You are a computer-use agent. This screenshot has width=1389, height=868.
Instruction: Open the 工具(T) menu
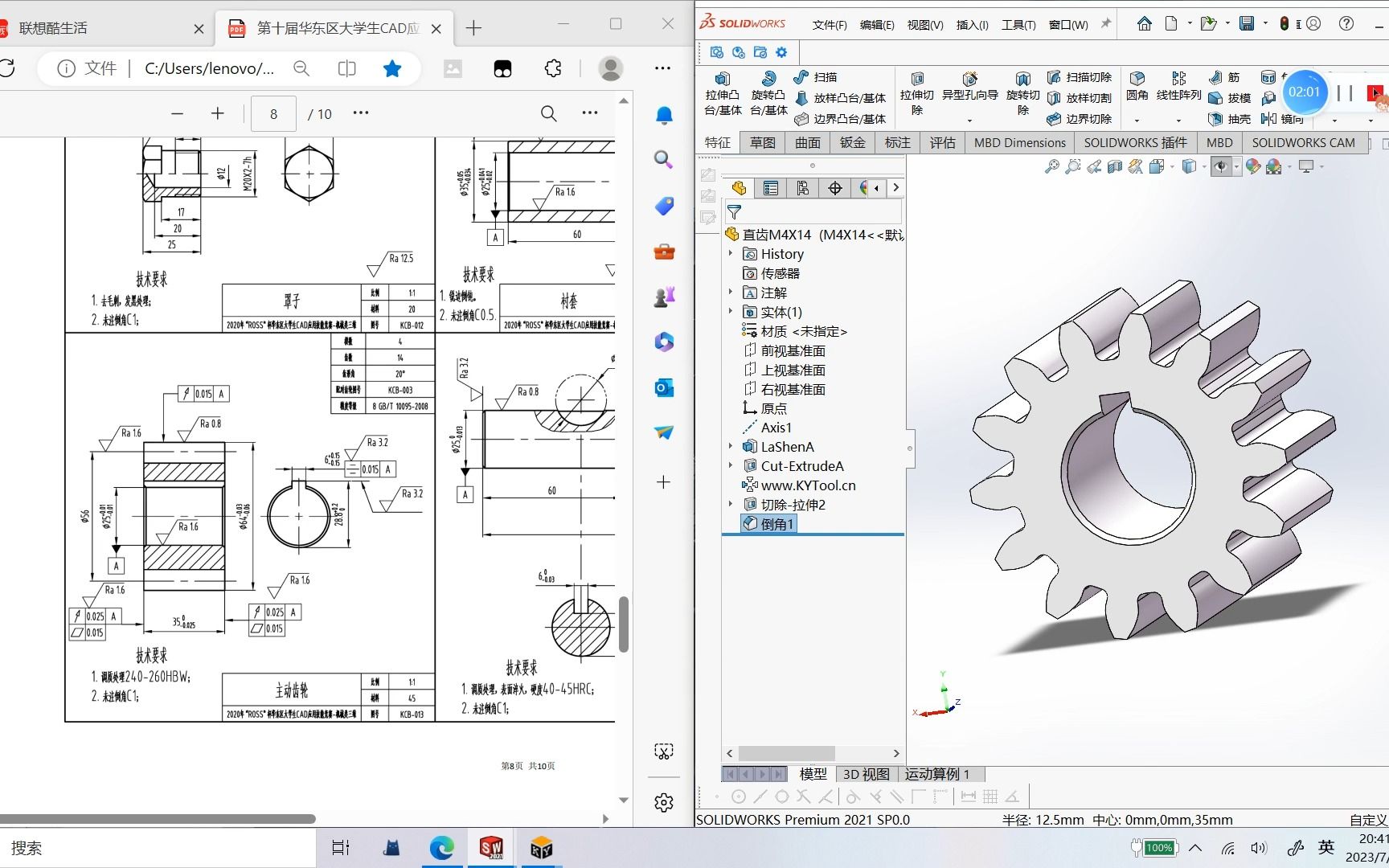pos(1018,25)
